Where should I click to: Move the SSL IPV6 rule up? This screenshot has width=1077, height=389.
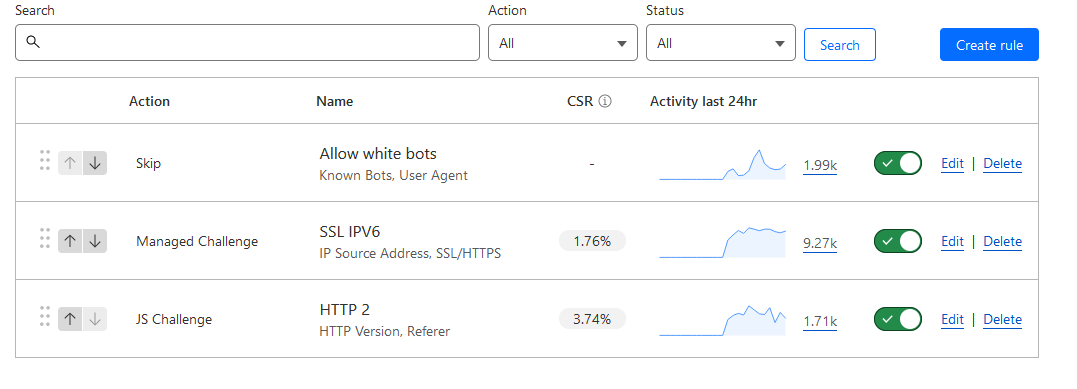[x=70, y=241]
